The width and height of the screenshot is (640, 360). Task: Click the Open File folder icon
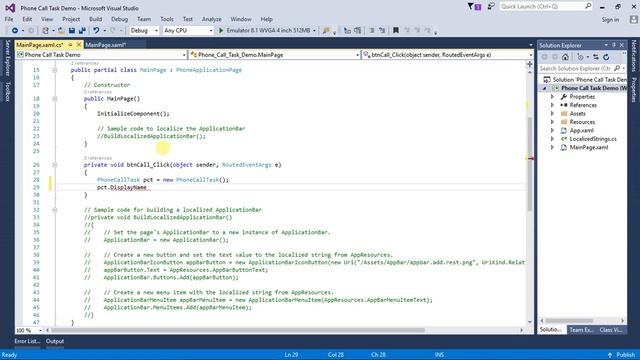(x=61, y=31)
